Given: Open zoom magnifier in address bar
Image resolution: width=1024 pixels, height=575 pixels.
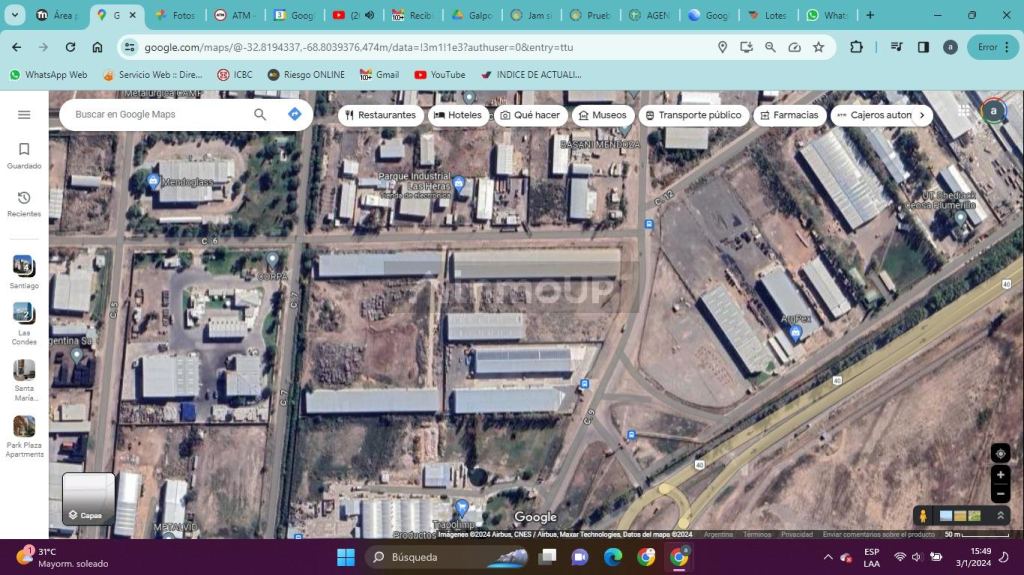Looking at the screenshot, I should point(770,47).
